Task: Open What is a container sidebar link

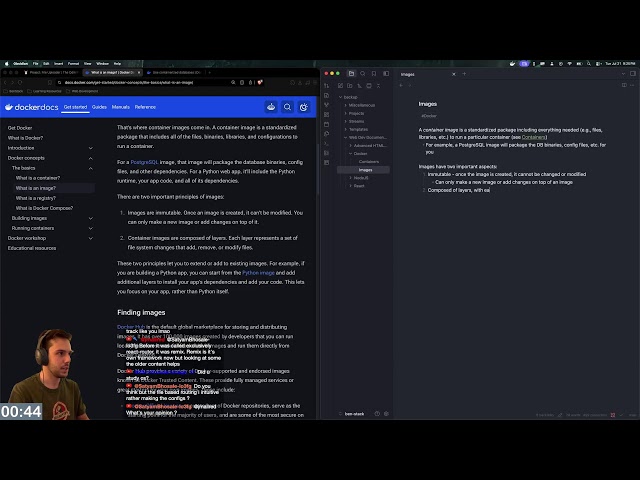Action: point(38,178)
